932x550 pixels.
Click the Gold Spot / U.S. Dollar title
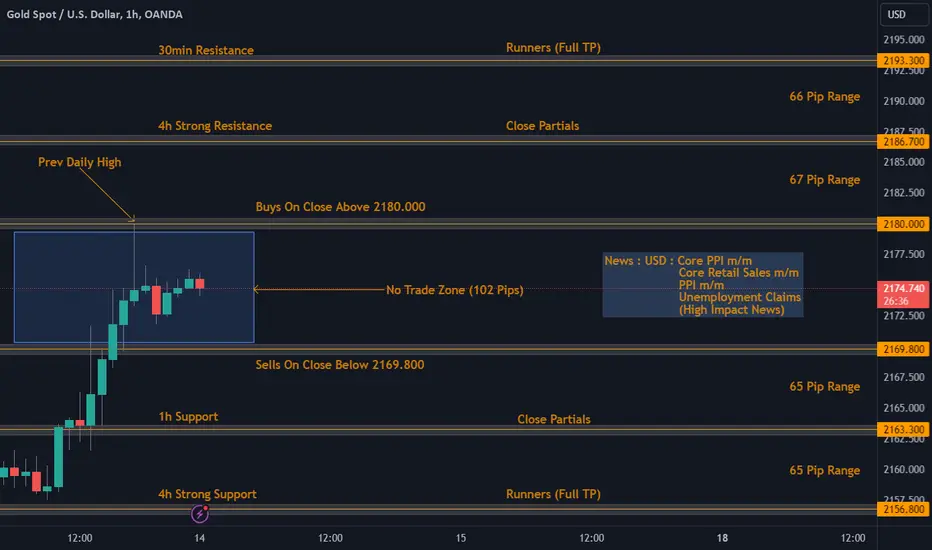[x=95, y=14]
